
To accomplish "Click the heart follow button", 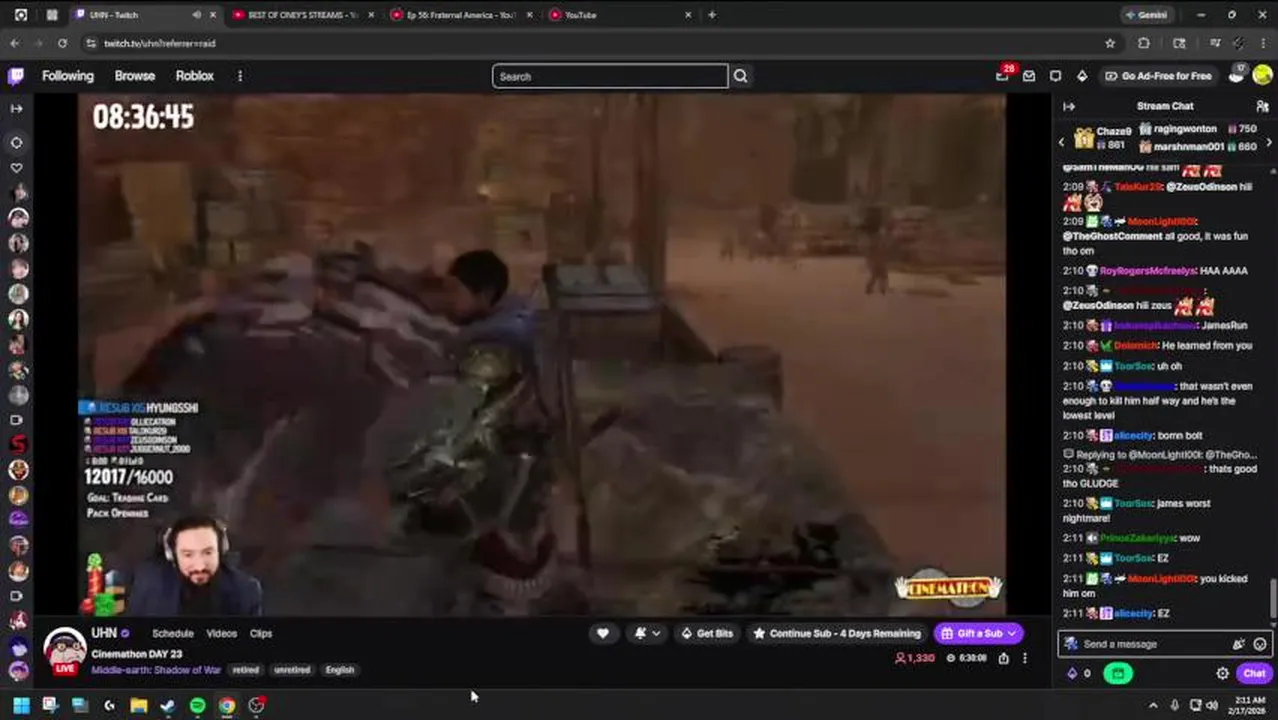I will (603, 633).
